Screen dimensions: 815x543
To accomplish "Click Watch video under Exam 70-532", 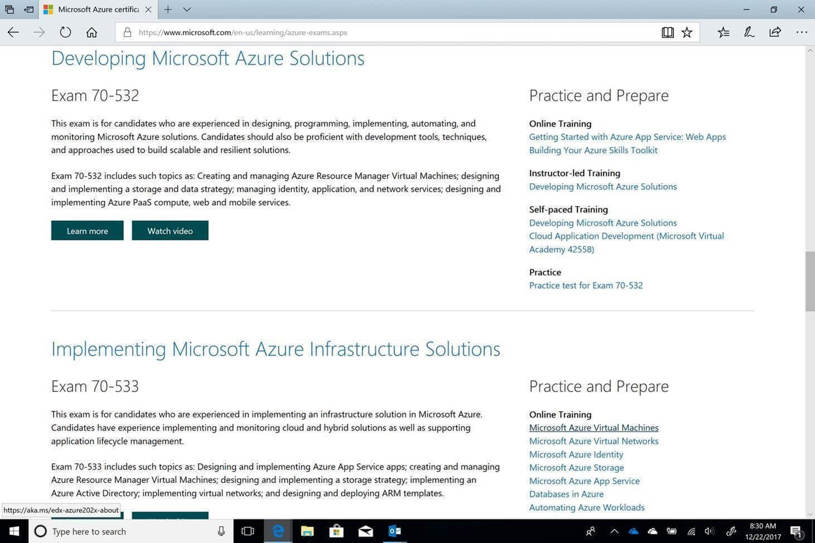I will point(170,231).
